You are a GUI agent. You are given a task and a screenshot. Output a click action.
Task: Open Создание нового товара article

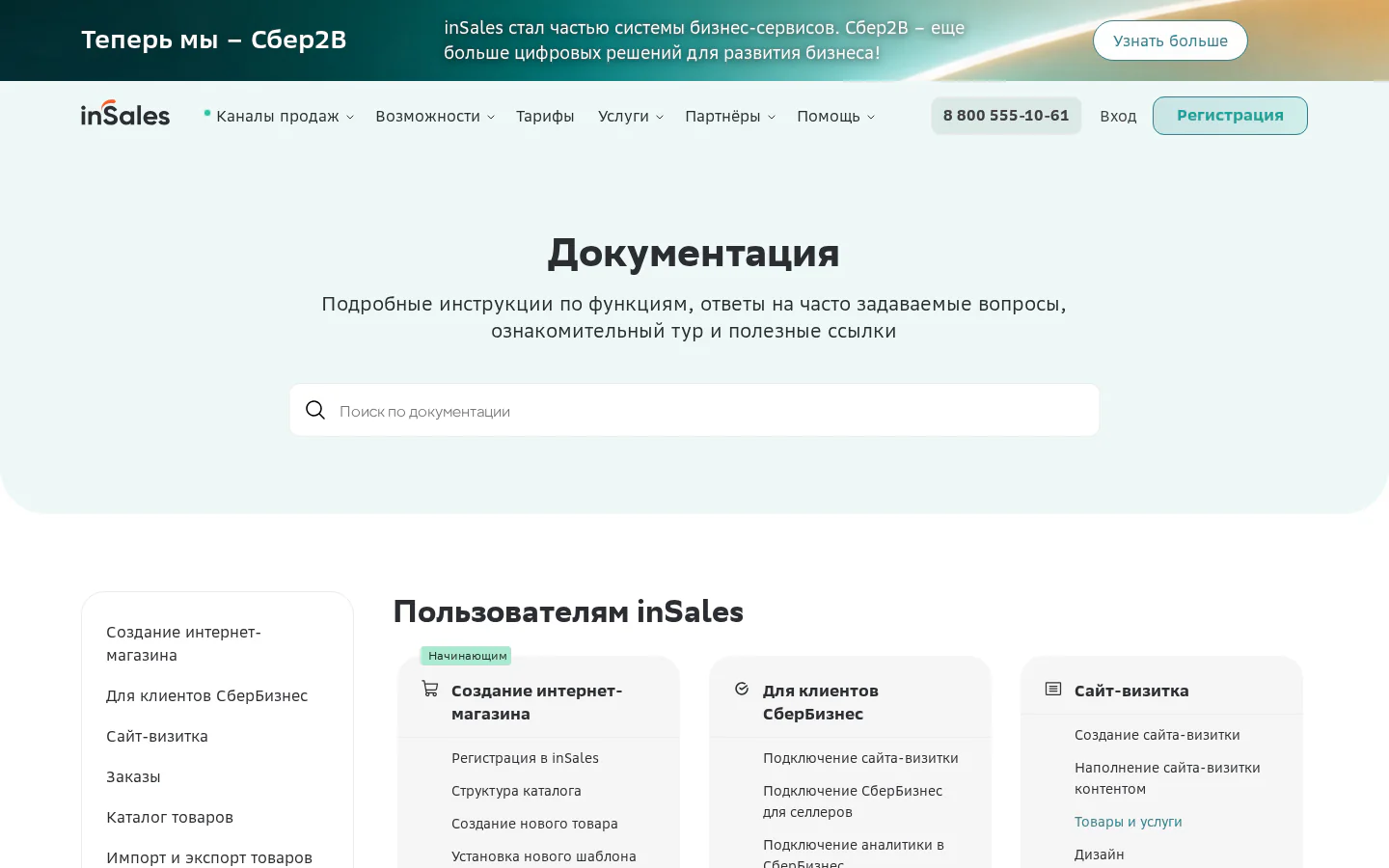(x=534, y=824)
